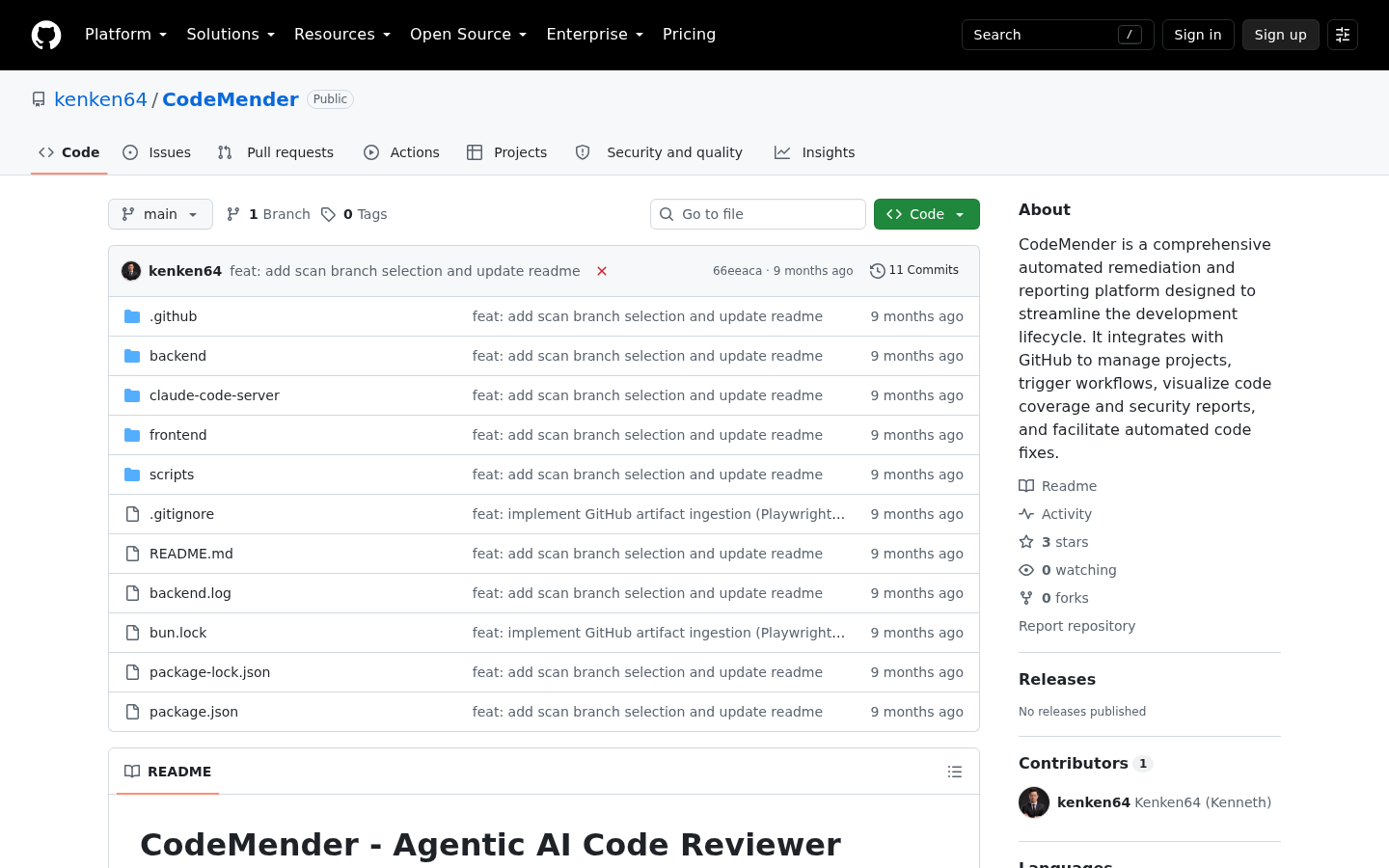This screenshot has width=1389, height=868.
Task: Open the green Code dropdown button
Action: [927, 214]
